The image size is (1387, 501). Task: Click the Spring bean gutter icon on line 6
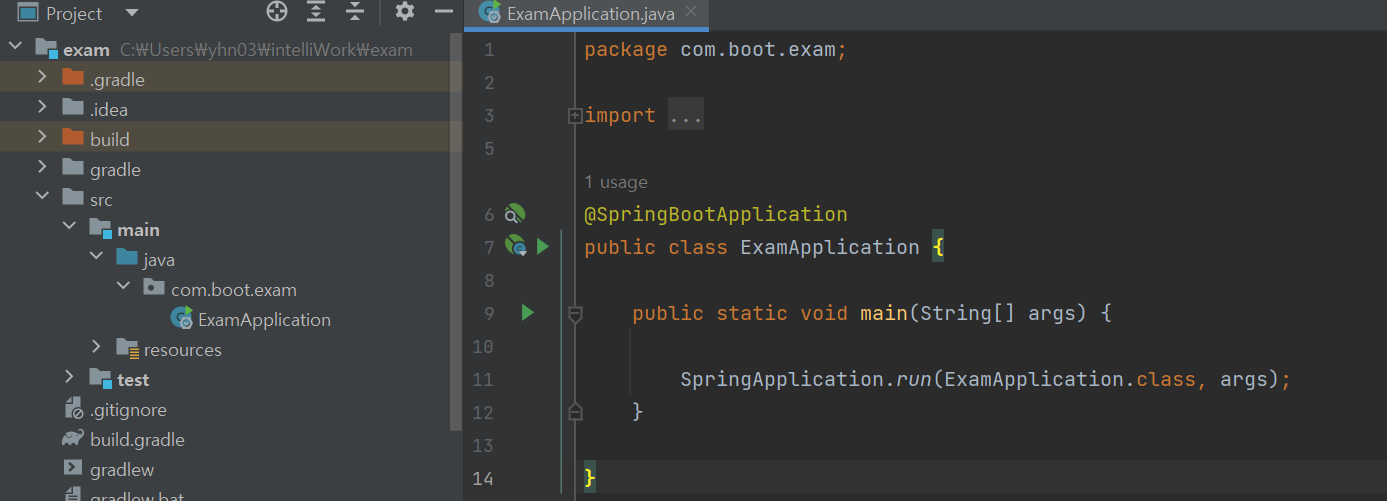click(515, 214)
